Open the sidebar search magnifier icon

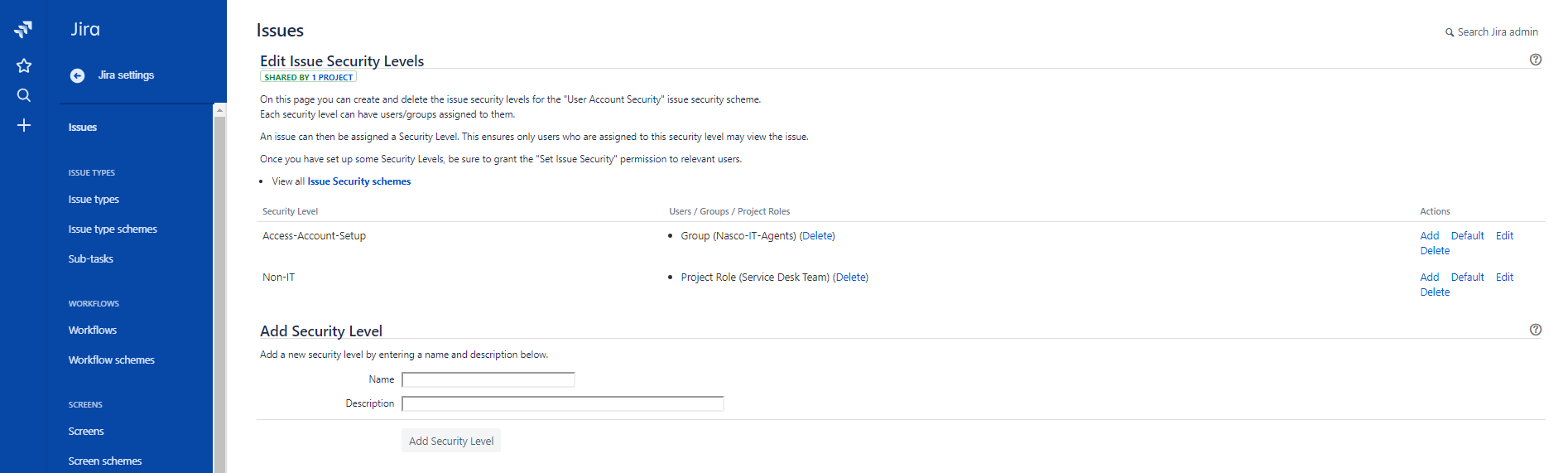click(x=24, y=95)
